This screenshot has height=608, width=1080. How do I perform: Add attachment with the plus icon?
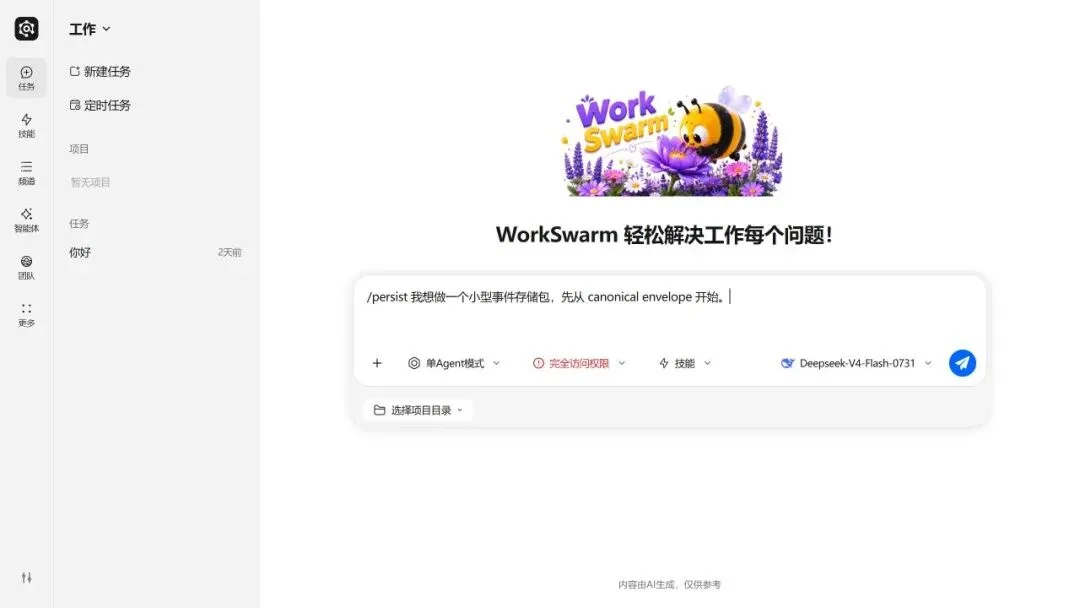point(377,363)
